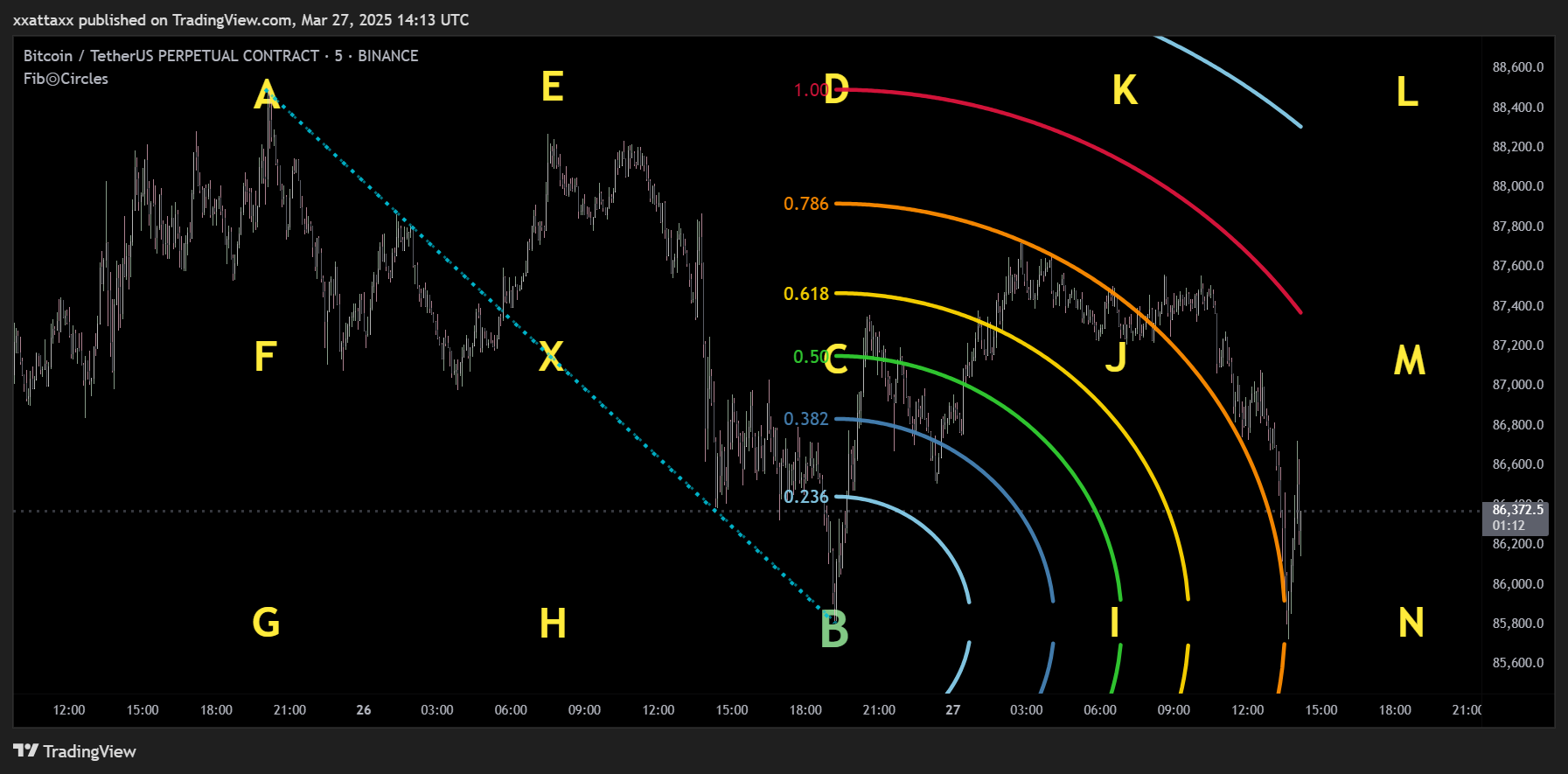Click the yellow letter N label
This screenshot has width=1568, height=774.
pyautogui.click(x=1411, y=623)
